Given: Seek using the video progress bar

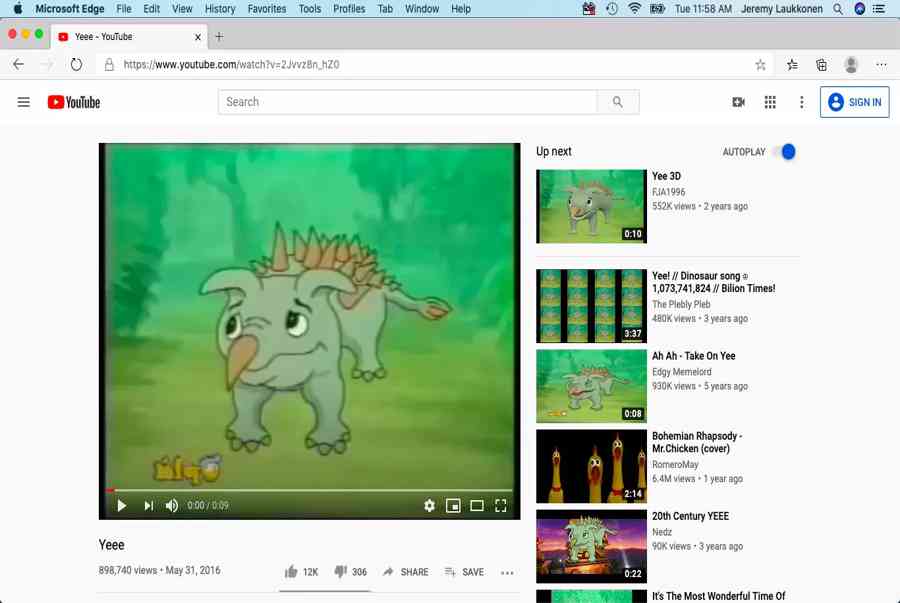Looking at the screenshot, I should pyautogui.click(x=300, y=490).
